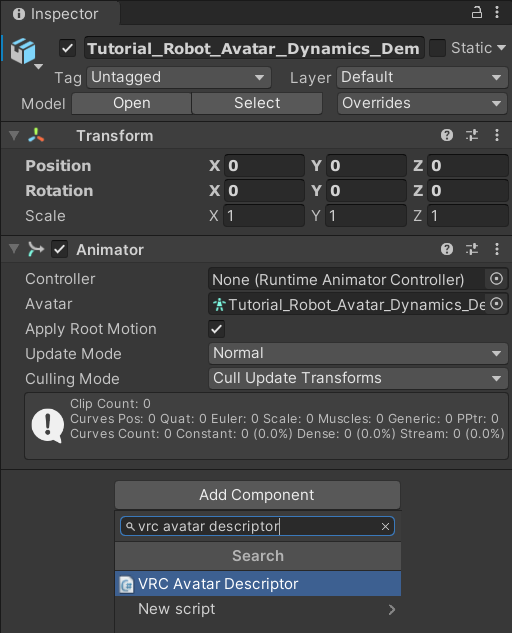The height and width of the screenshot is (633, 512).
Task: Open Animator component more options menu
Action: 497,249
